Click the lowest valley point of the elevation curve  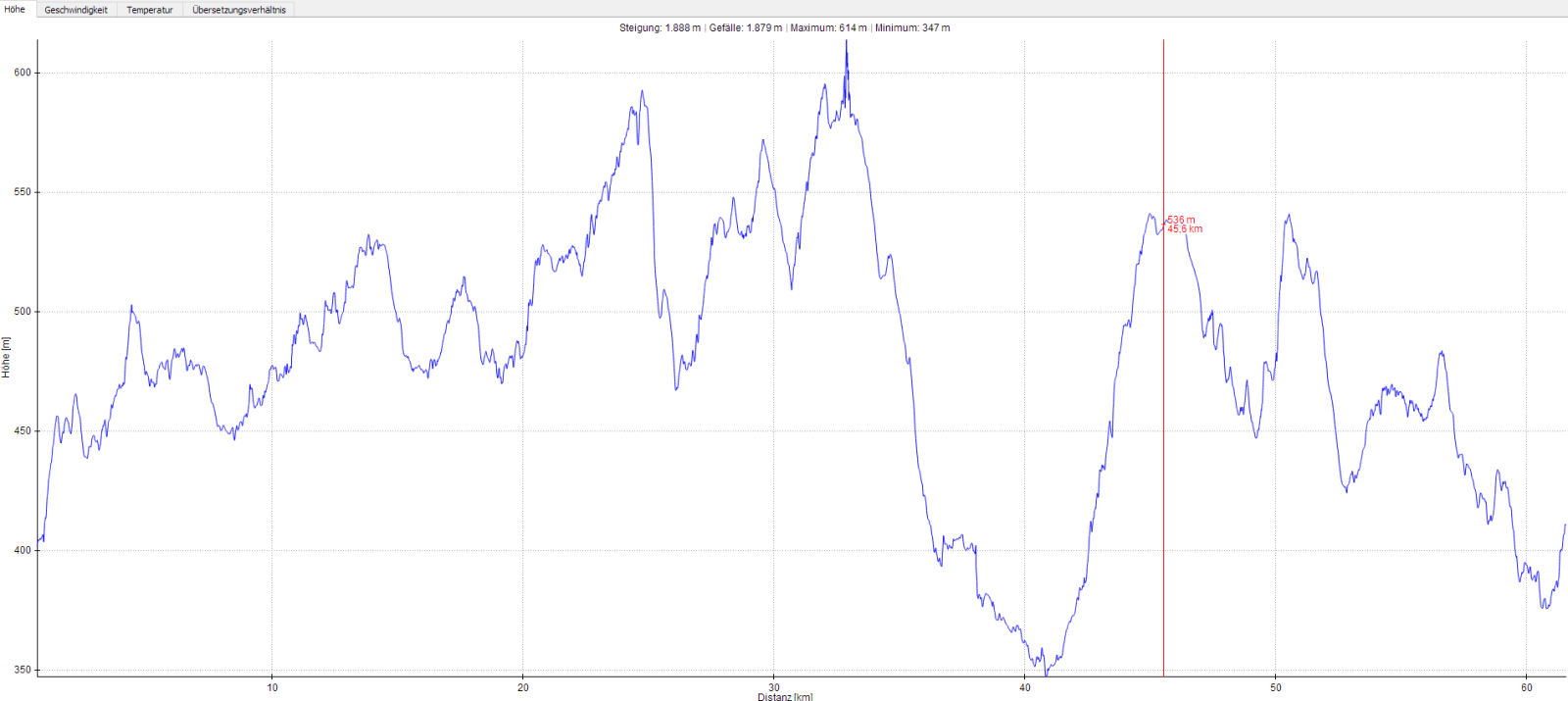tap(1047, 675)
